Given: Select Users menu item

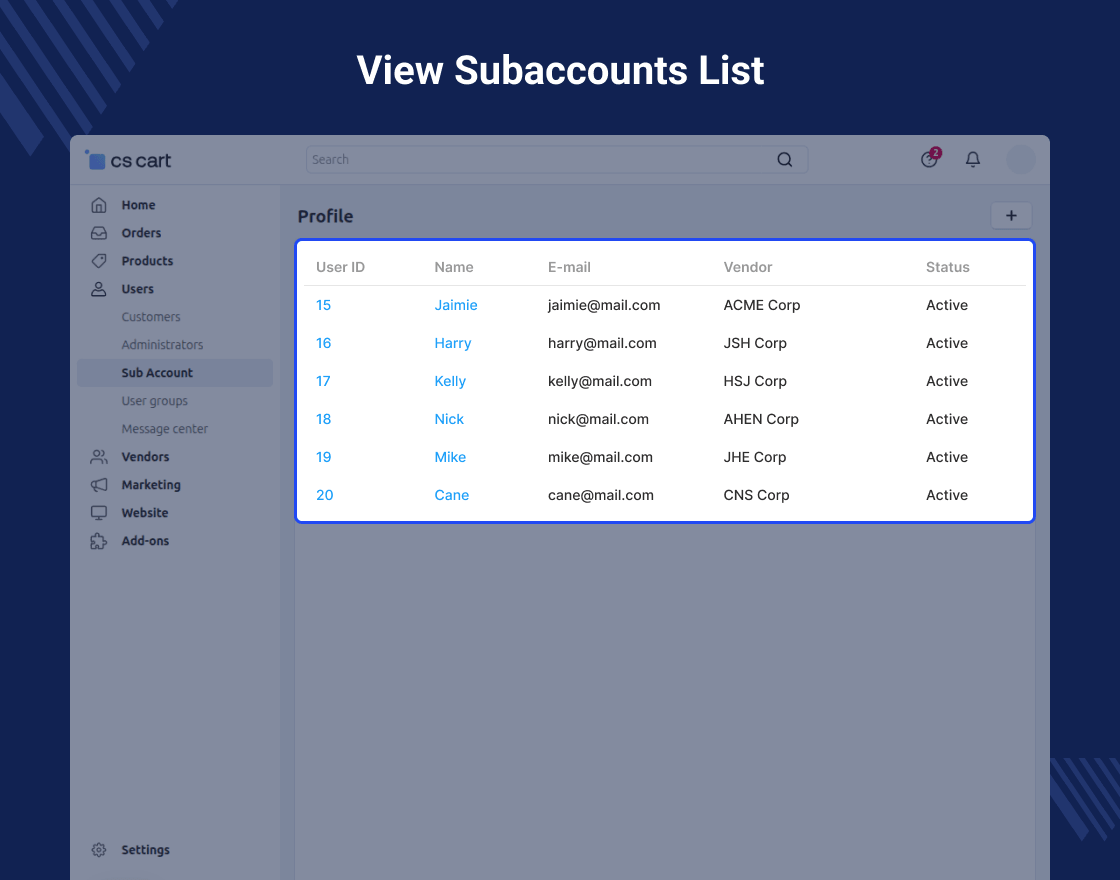Looking at the screenshot, I should pos(137,289).
